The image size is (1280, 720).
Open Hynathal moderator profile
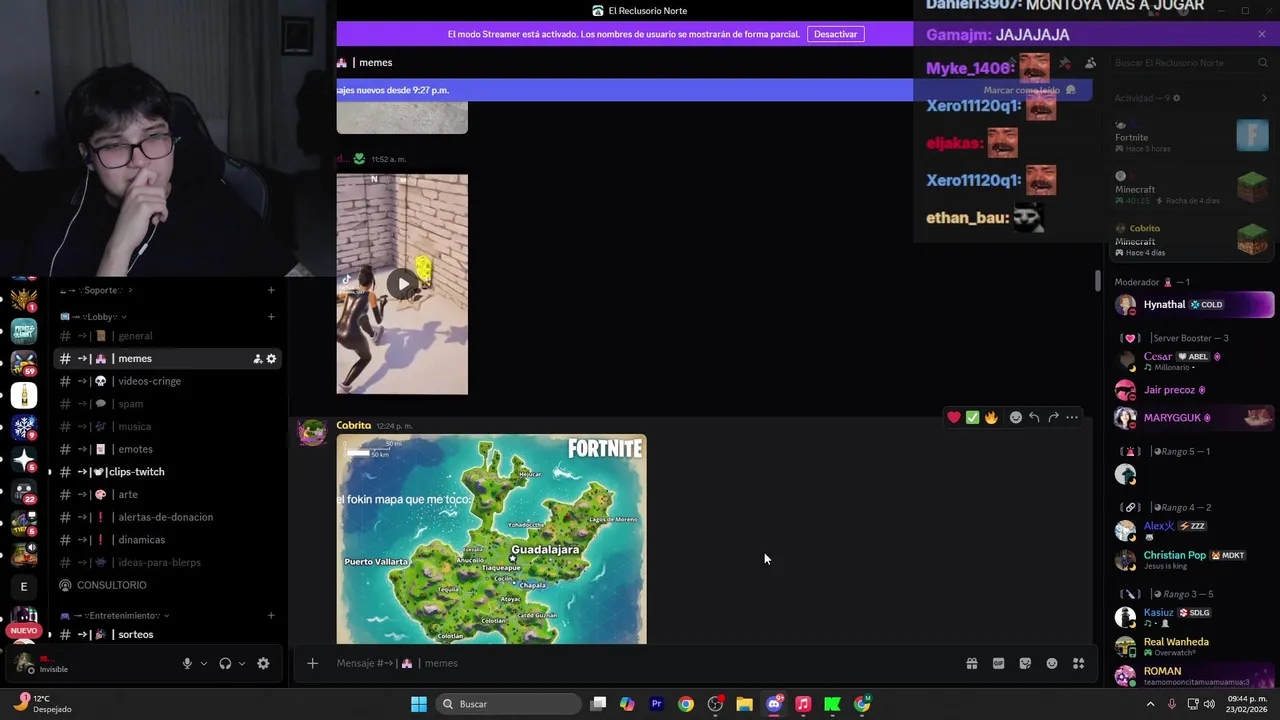(x=1194, y=305)
